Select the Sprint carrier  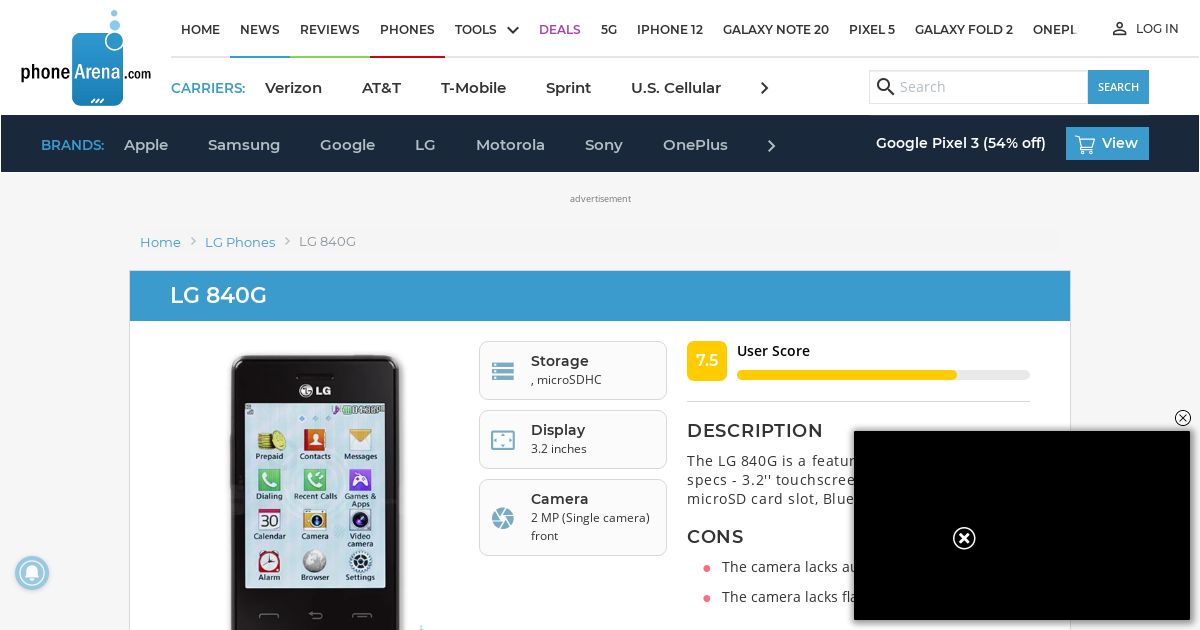[568, 88]
